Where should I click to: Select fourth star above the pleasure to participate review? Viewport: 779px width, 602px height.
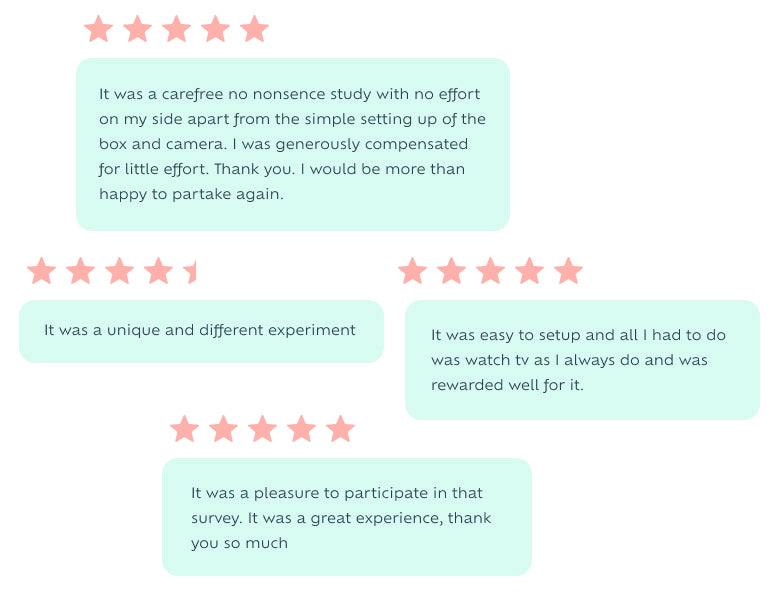coord(301,429)
